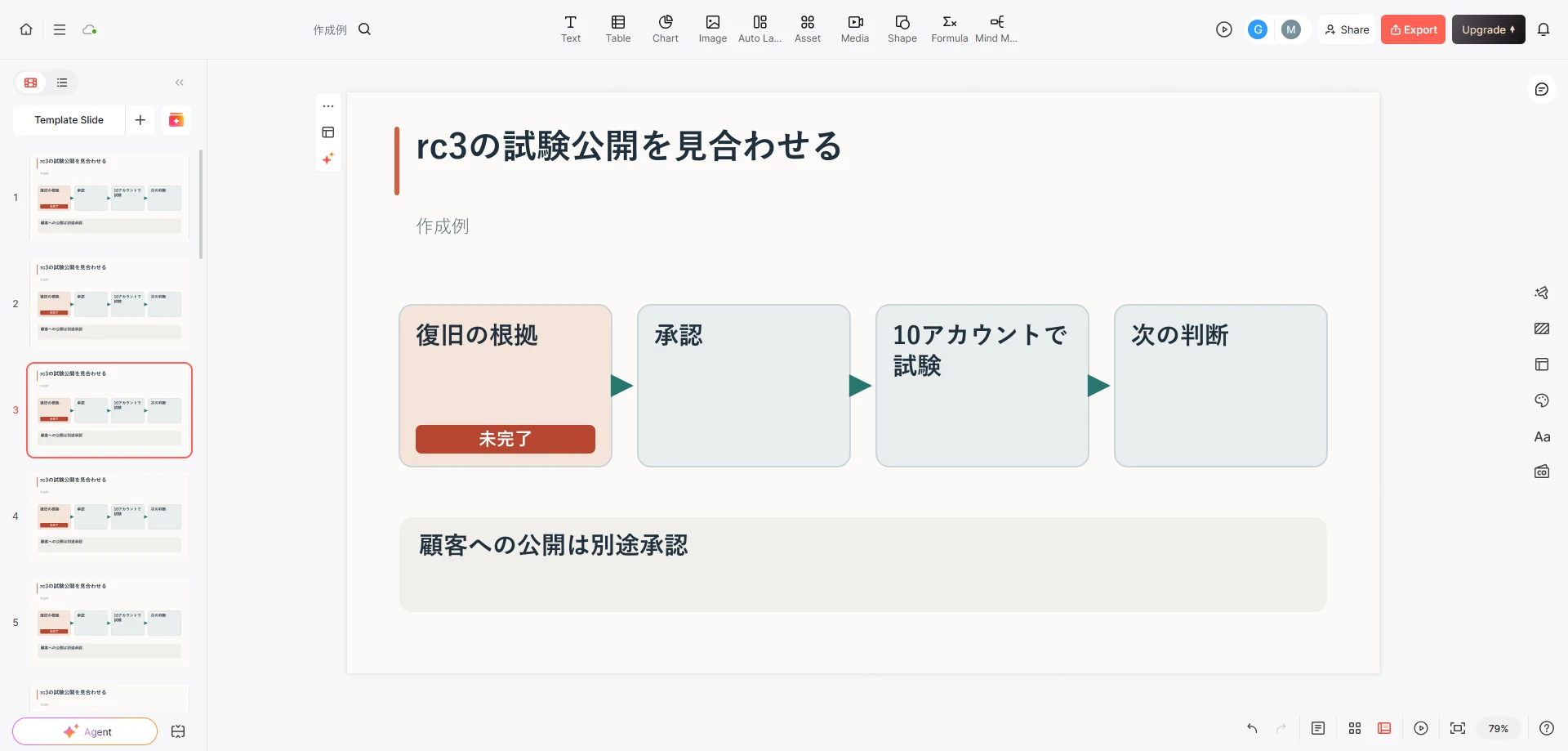The height and width of the screenshot is (751, 1568).
Task: Play presentation from bottom bar
Action: [1421, 728]
